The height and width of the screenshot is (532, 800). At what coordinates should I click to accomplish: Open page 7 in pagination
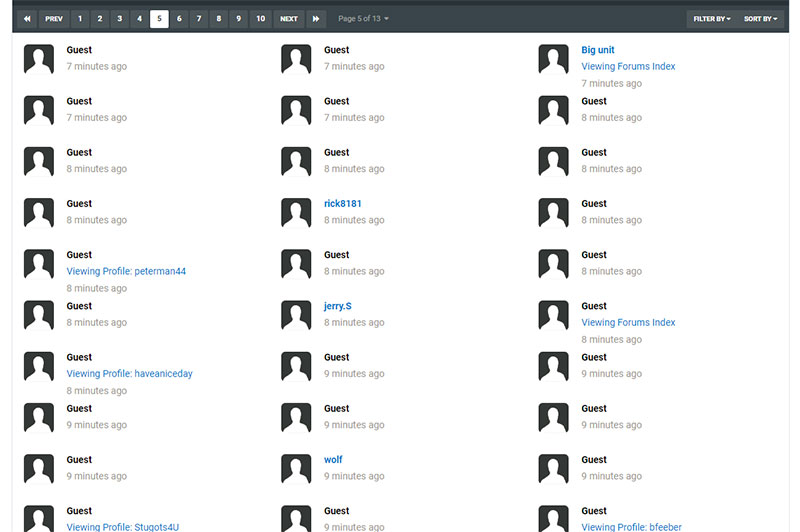coord(199,19)
